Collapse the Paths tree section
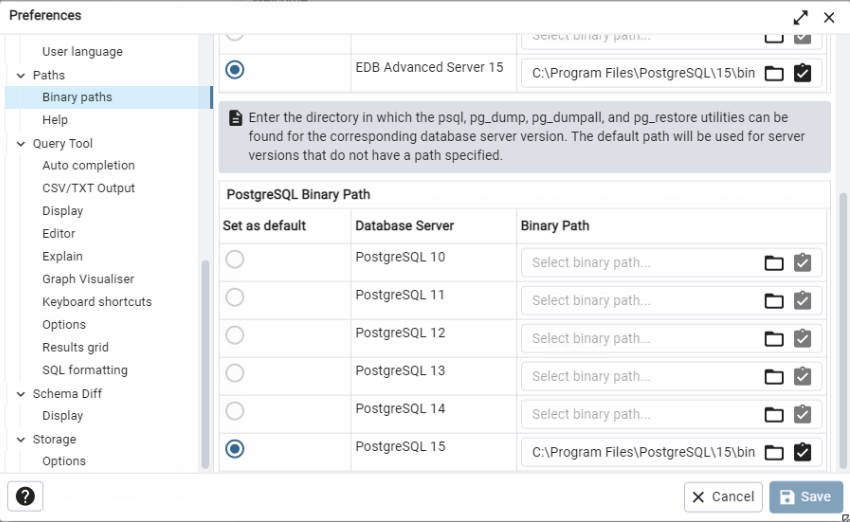The image size is (850, 522). (x=21, y=75)
